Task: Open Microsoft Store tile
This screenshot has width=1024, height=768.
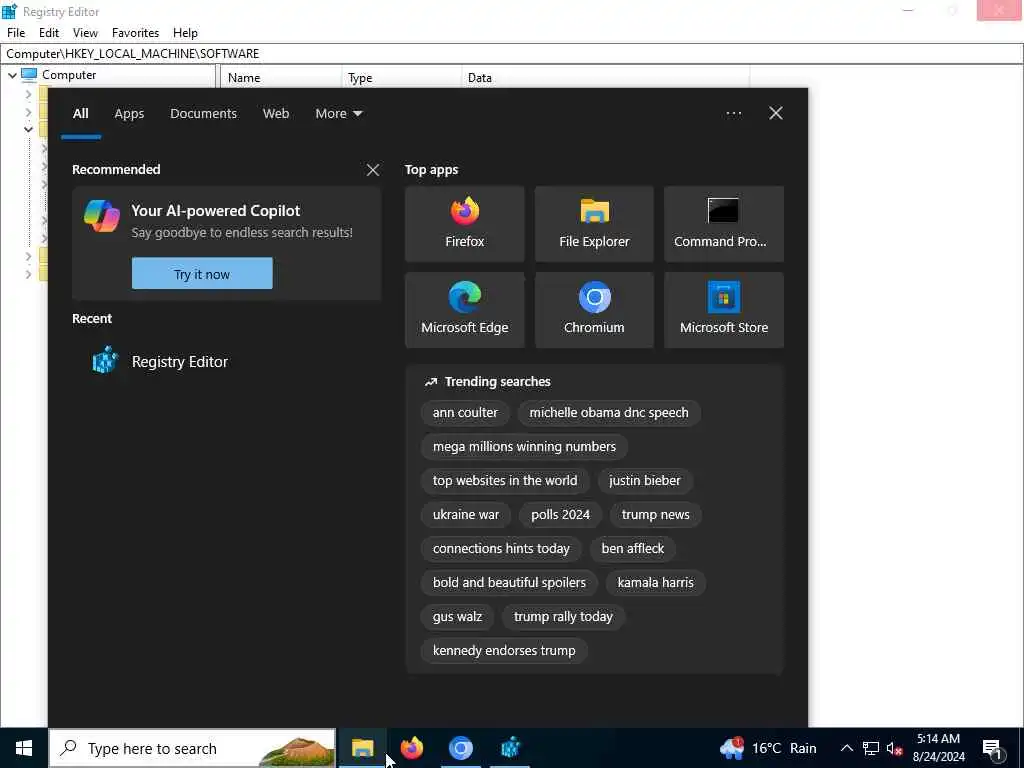Action: (x=724, y=310)
